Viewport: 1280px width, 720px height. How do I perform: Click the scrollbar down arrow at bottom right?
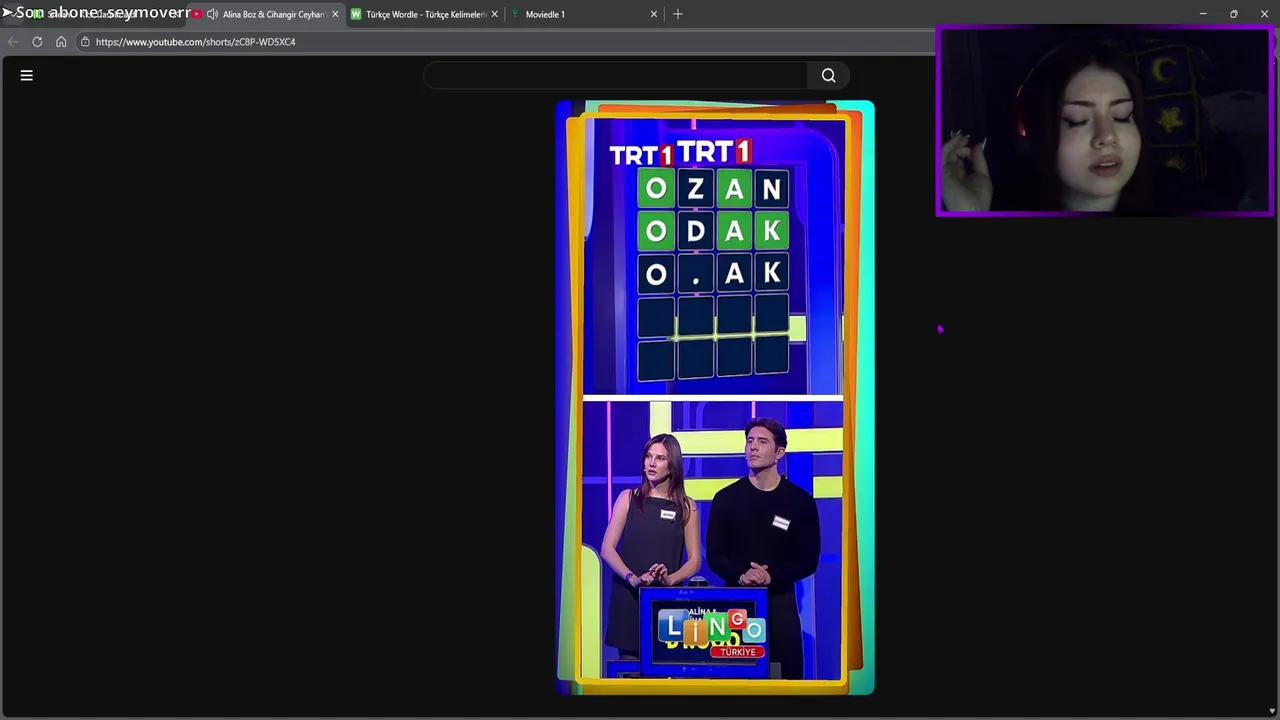click(x=1272, y=711)
